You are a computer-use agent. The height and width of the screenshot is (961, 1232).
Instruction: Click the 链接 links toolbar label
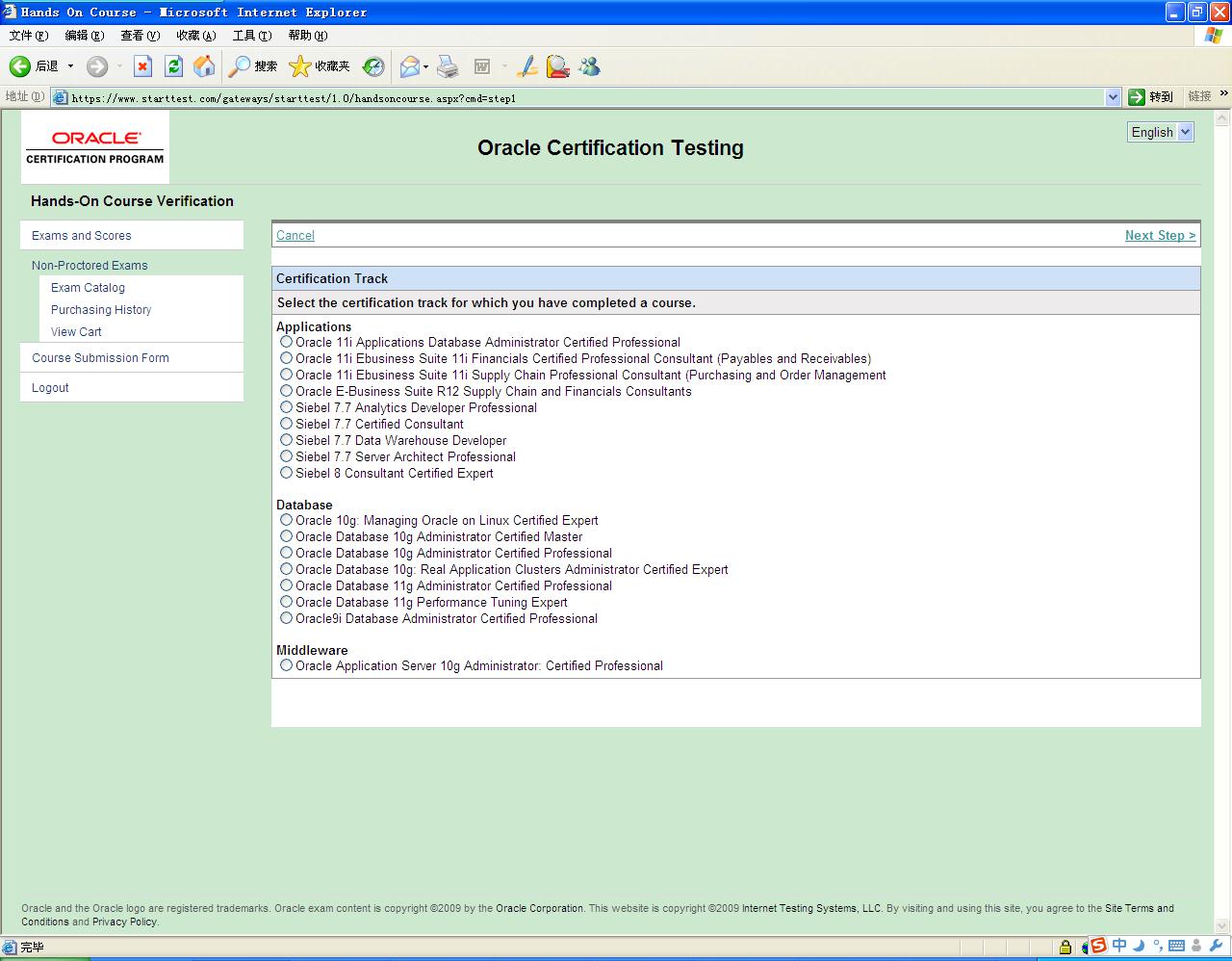pyautogui.click(x=1199, y=96)
